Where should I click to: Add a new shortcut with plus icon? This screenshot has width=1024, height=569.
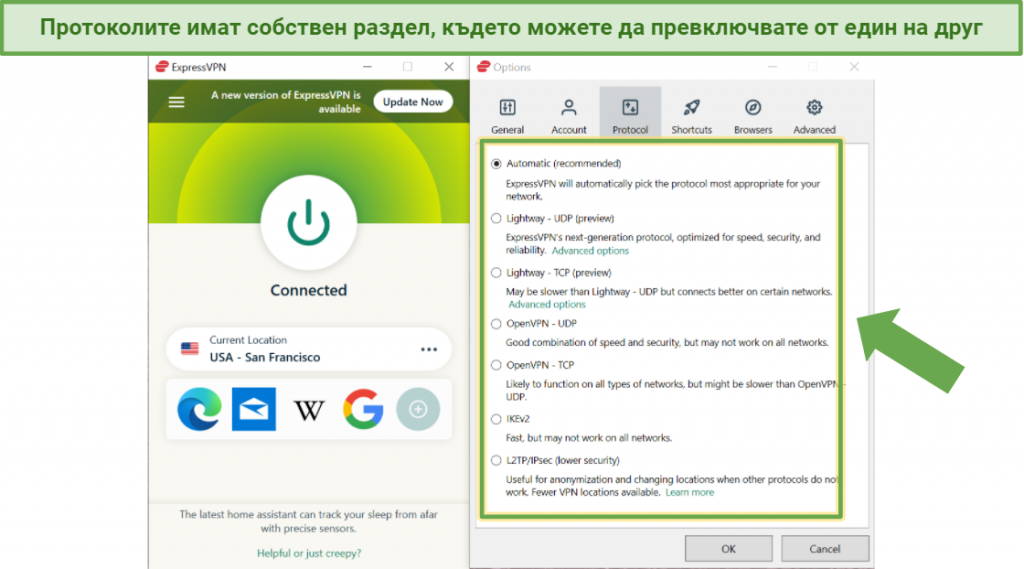pyautogui.click(x=418, y=409)
